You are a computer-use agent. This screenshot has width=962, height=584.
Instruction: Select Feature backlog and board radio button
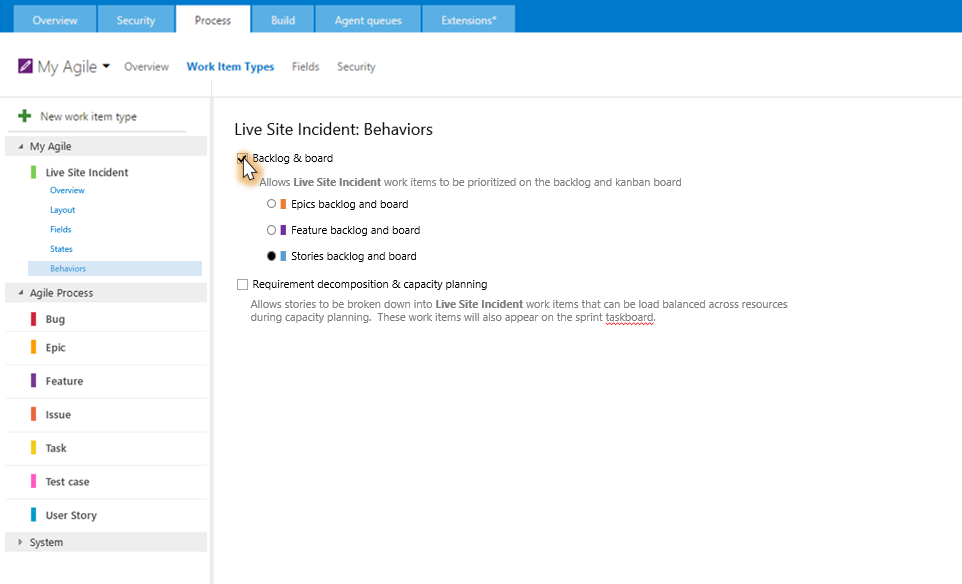pos(271,230)
